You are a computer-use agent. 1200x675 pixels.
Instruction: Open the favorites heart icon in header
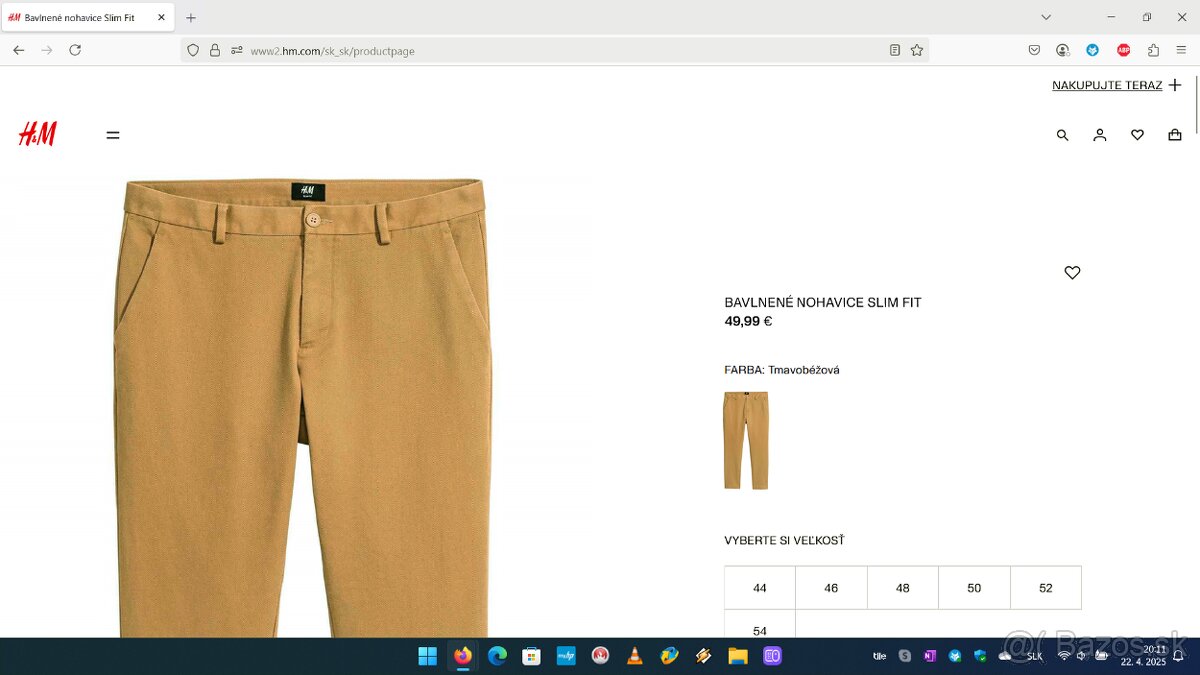point(1137,135)
